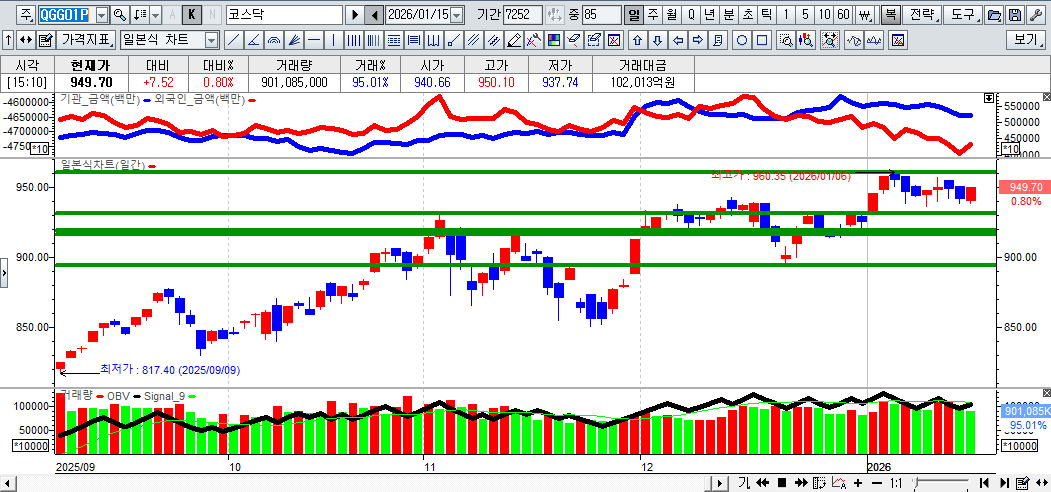Open chart settings wrench icon

click(1035, 15)
